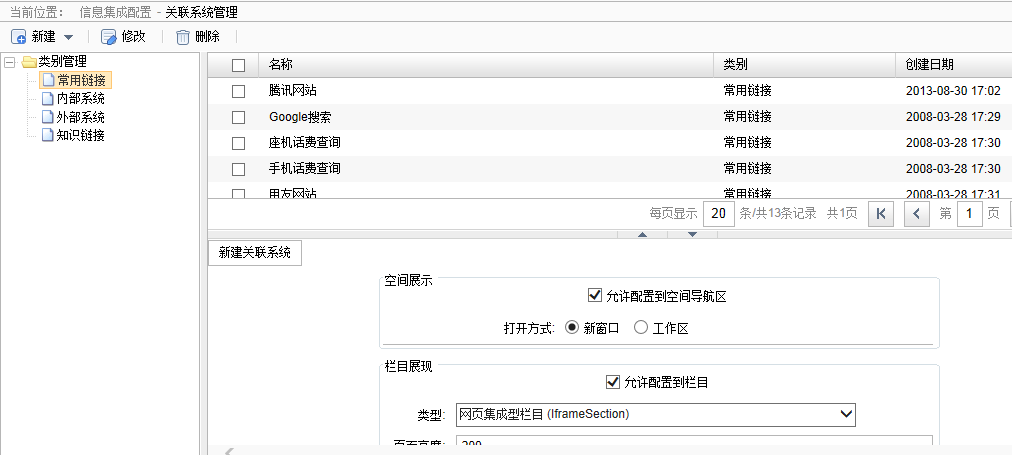
Task: Click 信息集成配置 in the breadcrumb
Action: pos(116,12)
